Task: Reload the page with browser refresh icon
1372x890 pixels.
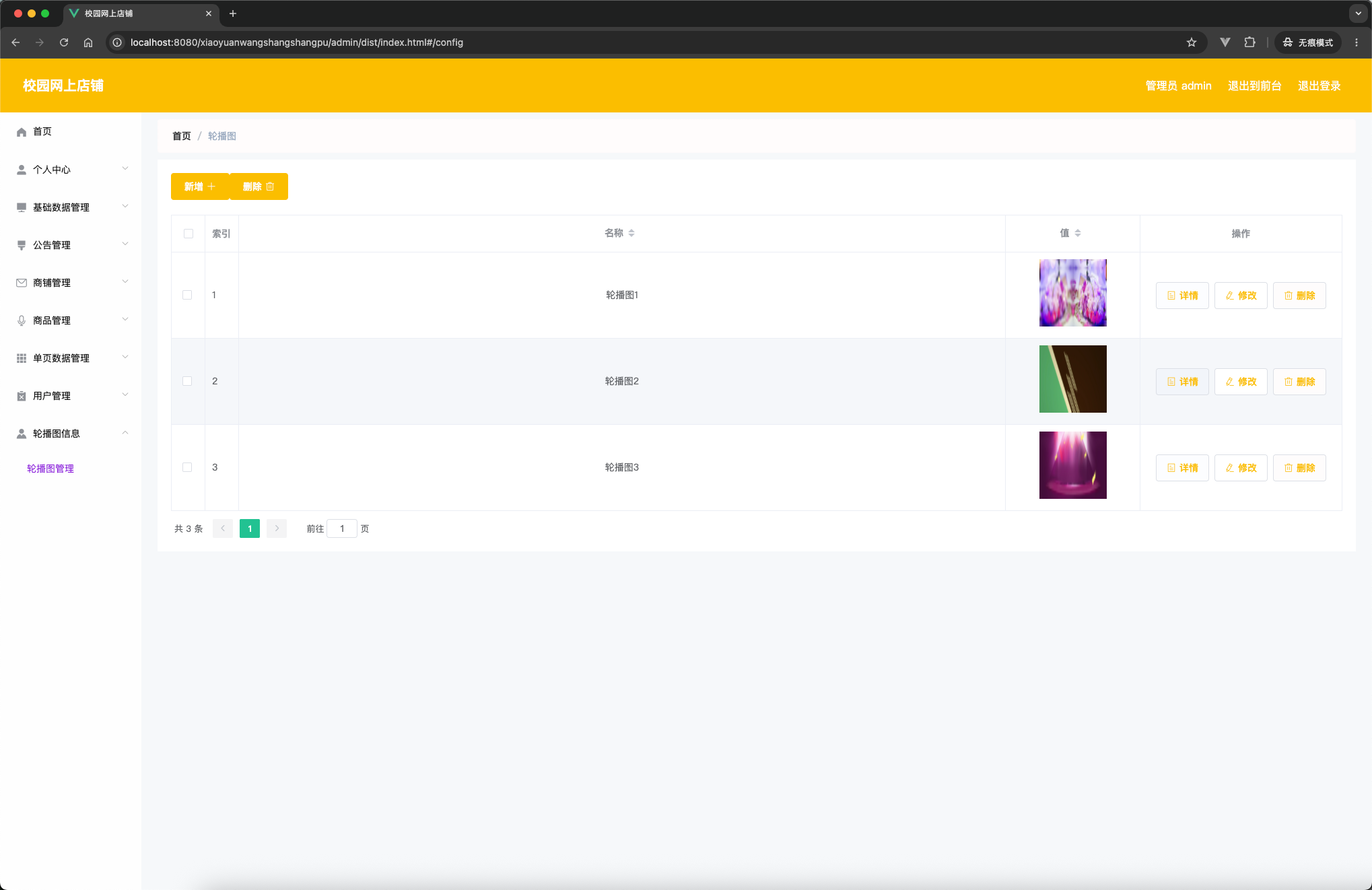Action: click(64, 42)
